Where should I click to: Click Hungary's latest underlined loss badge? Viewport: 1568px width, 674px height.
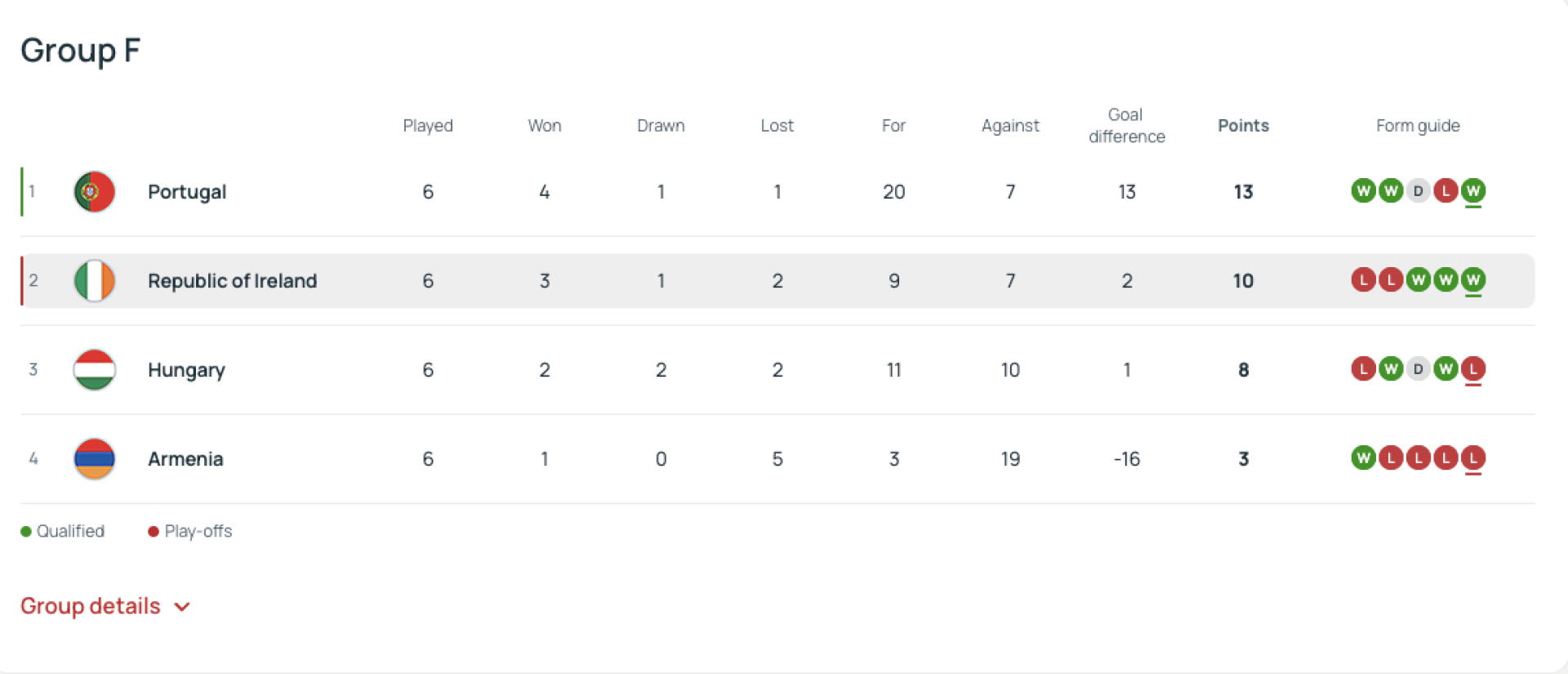1473,369
